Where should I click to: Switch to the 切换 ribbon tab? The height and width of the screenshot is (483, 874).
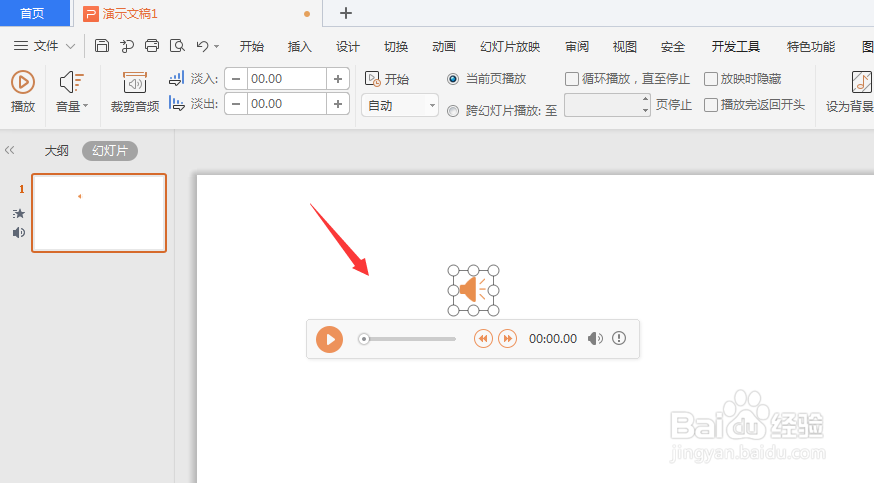coord(396,46)
